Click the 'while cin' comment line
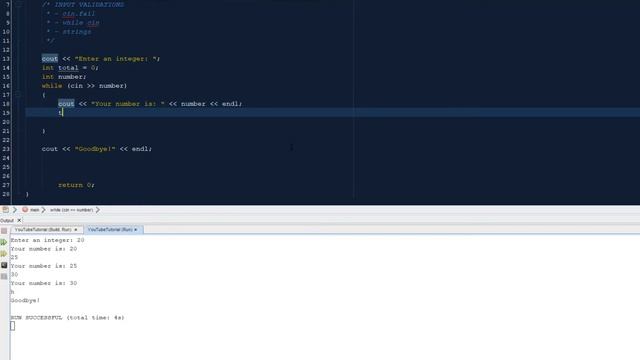 click(73, 22)
